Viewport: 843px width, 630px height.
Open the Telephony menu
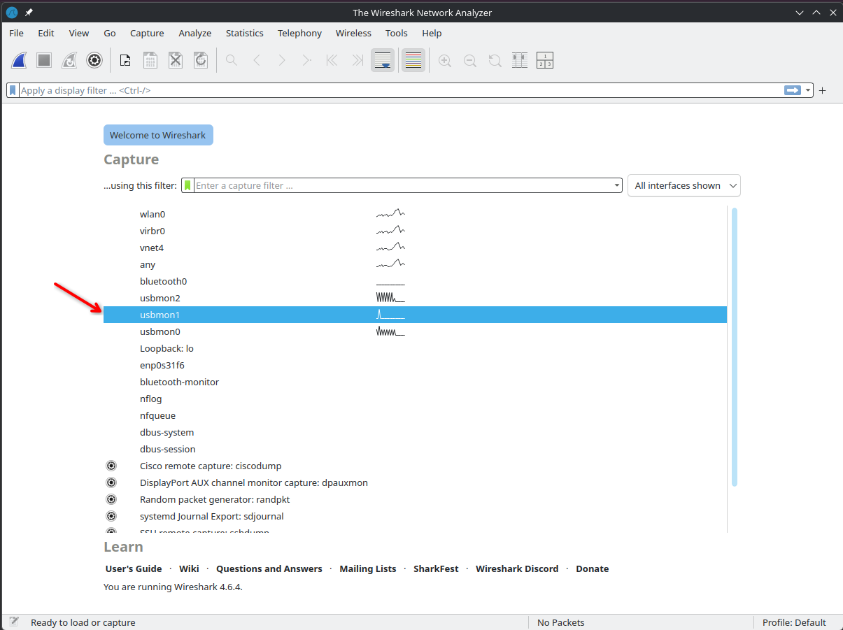click(300, 33)
